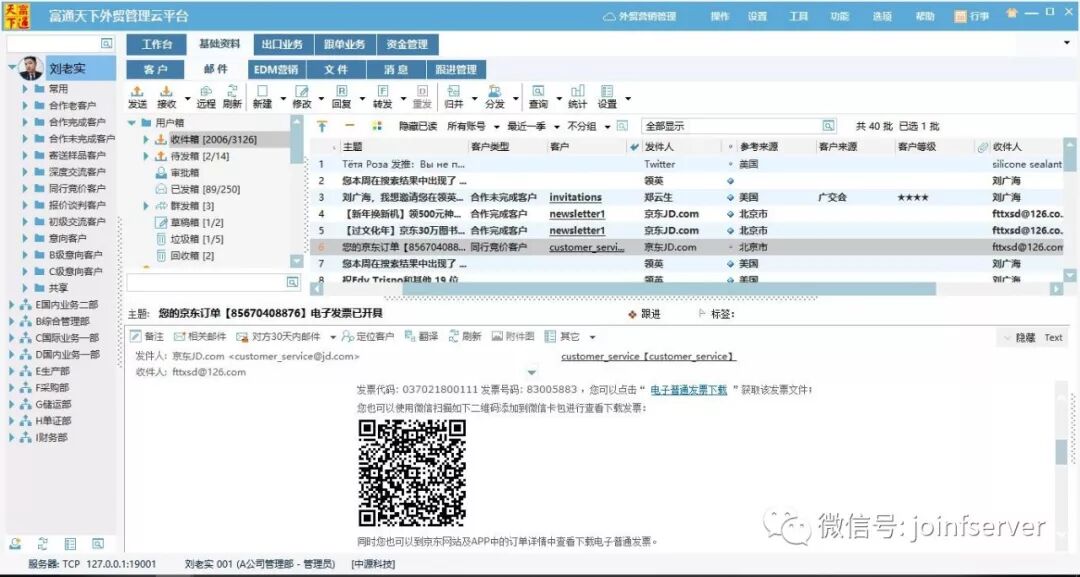This screenshot has width=1080, height=577.
Task: Click the 全部显示 filter input field
Action: 731,126
